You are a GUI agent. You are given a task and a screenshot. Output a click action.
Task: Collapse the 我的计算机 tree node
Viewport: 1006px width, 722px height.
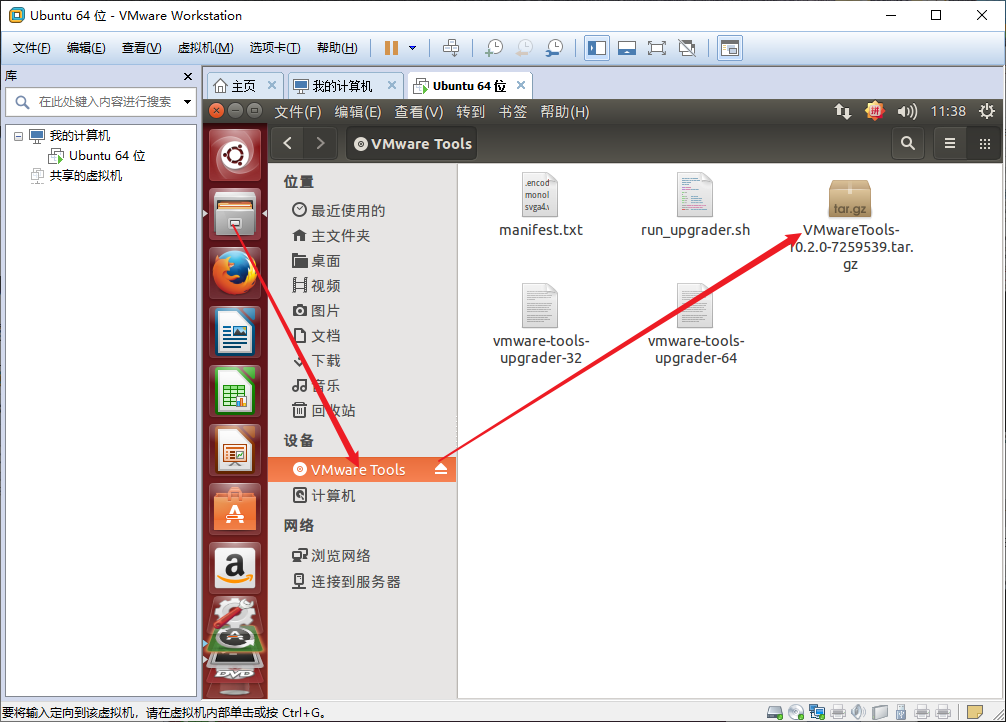coord(20,135)
